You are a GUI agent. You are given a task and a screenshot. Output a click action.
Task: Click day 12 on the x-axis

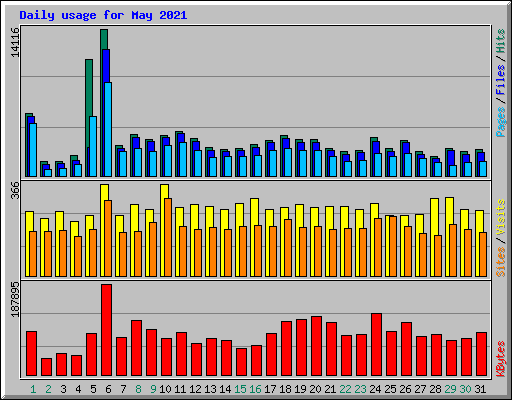pyautogui.click(x=195, y=389)
